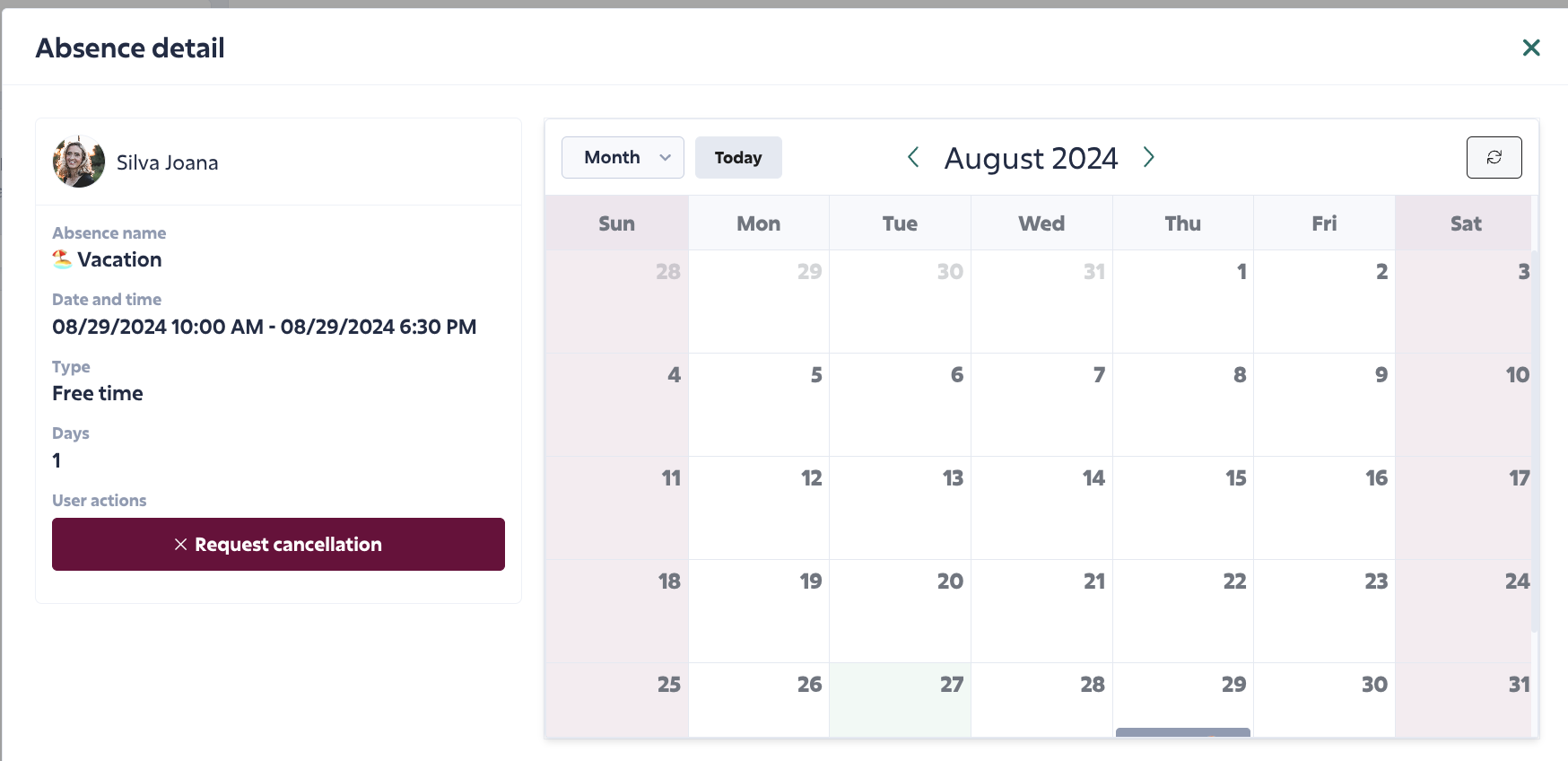Click the Mon column header
Screen dimensions: 1568x761
pyautogui.click(x=758, y=223)
